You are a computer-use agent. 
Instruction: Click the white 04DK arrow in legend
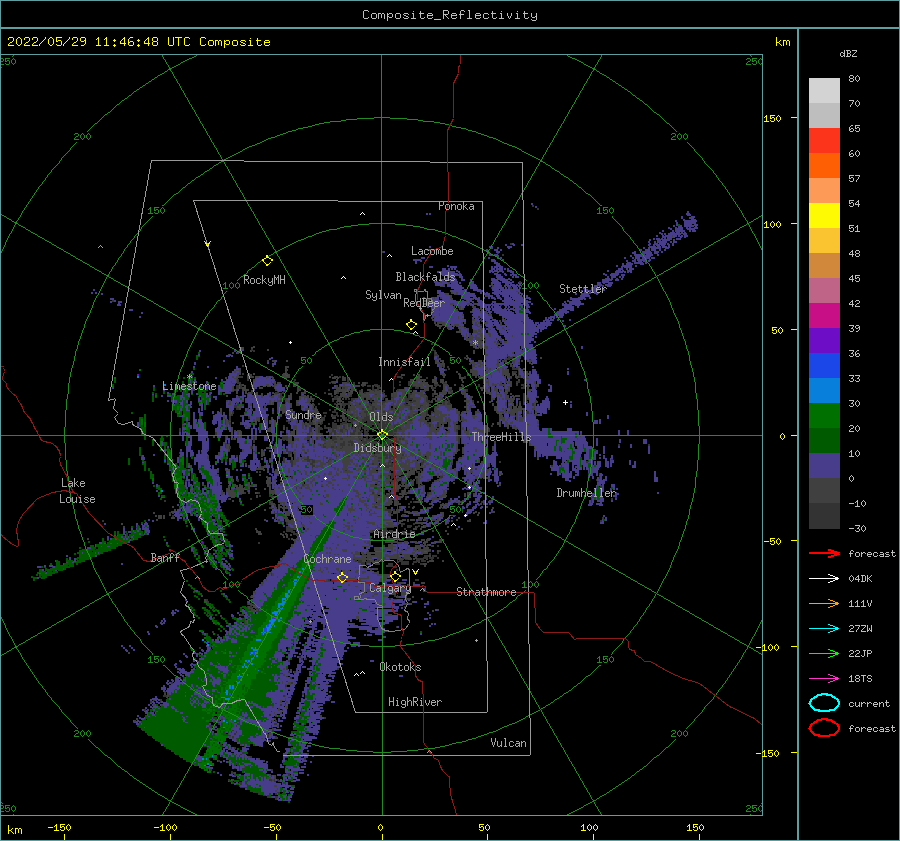click(x=824, y=579)
